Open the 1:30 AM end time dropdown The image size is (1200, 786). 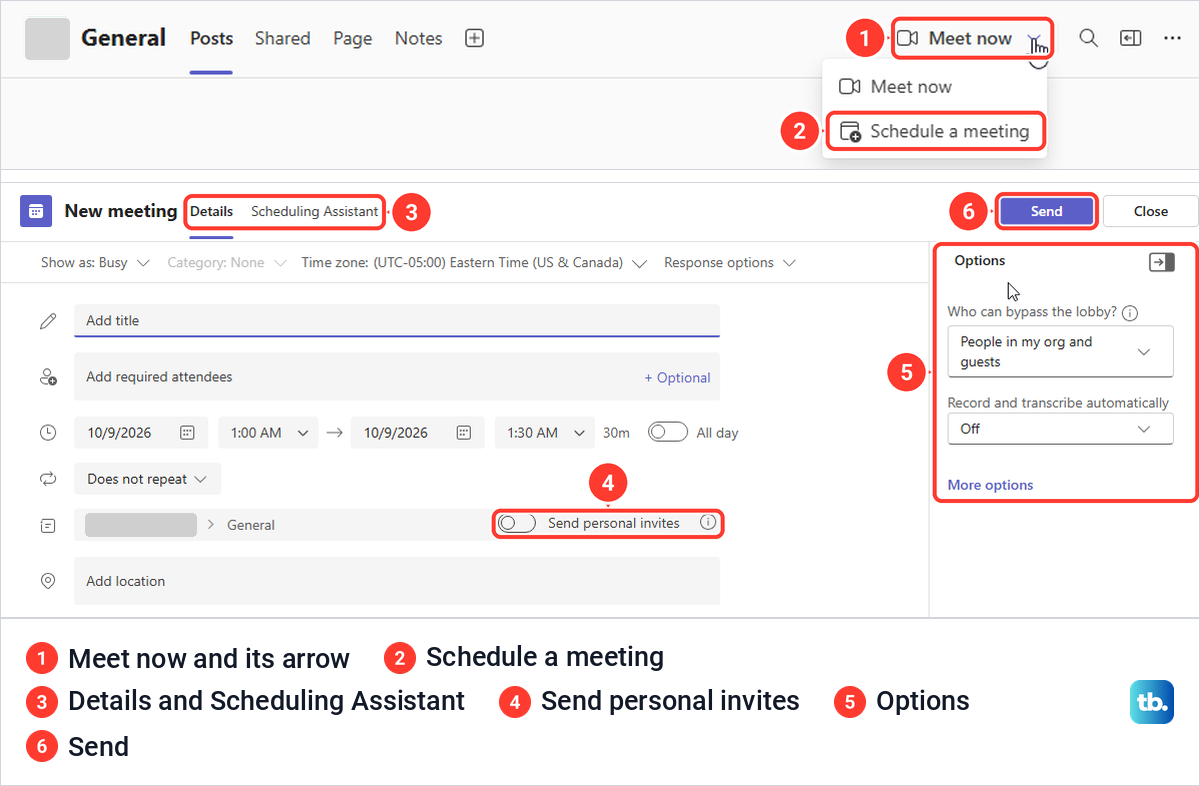pos(544,433)
